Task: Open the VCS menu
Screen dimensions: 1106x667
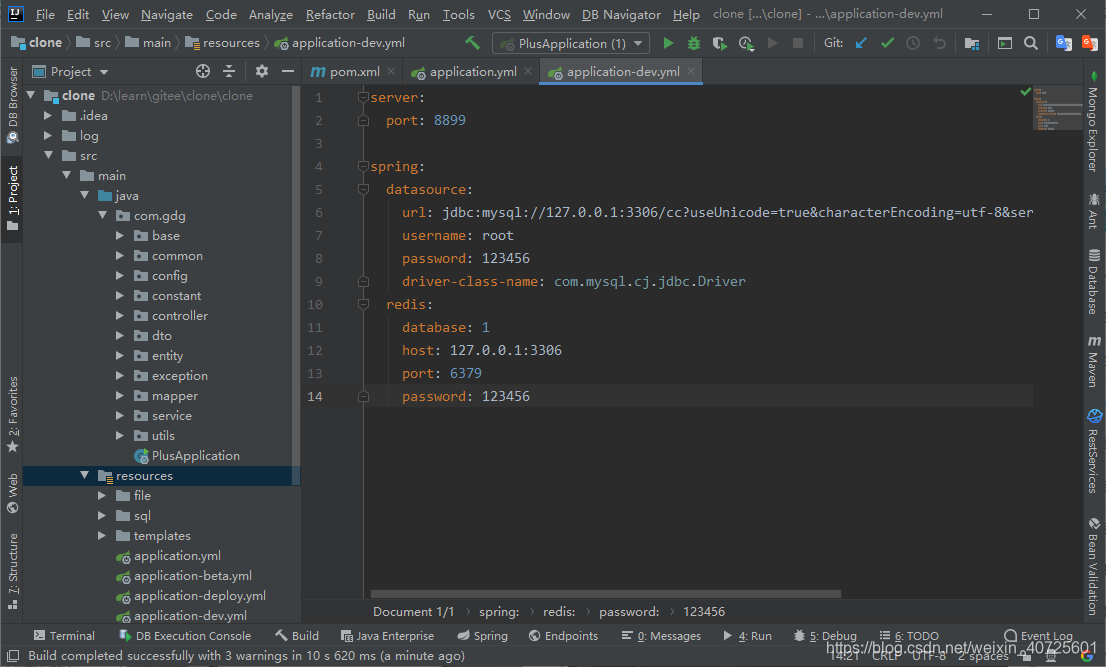Action: click(499, 15)
